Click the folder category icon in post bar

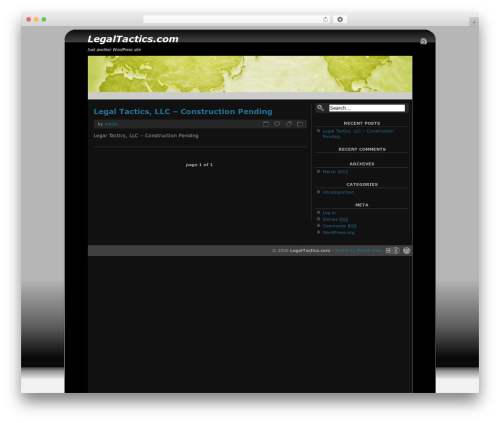[x=300, y=124]
